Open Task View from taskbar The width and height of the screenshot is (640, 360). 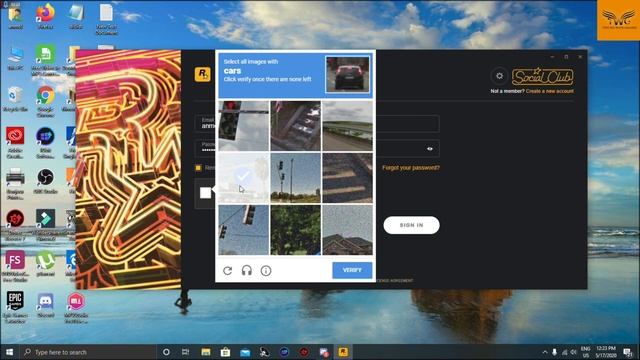[185, 352]
